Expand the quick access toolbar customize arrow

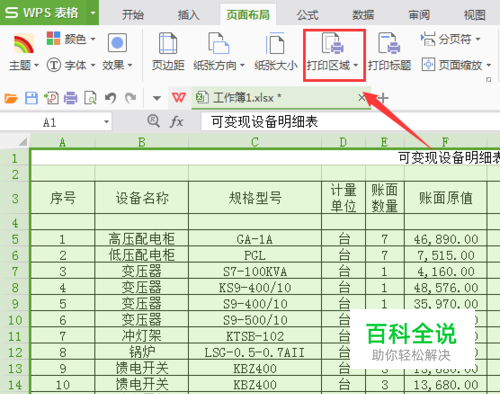(157, 98)
